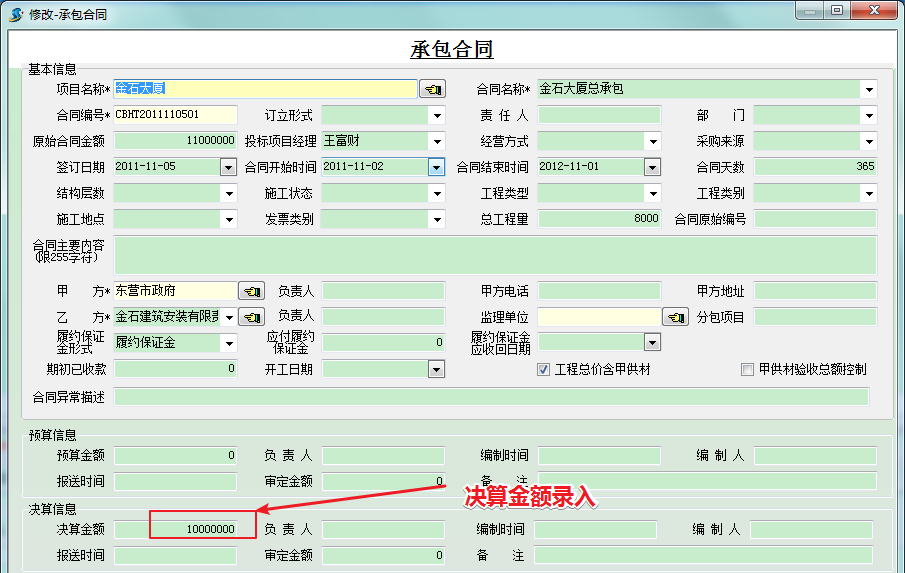Click the 预算信息 编制人 field

[x=815, y=456]
